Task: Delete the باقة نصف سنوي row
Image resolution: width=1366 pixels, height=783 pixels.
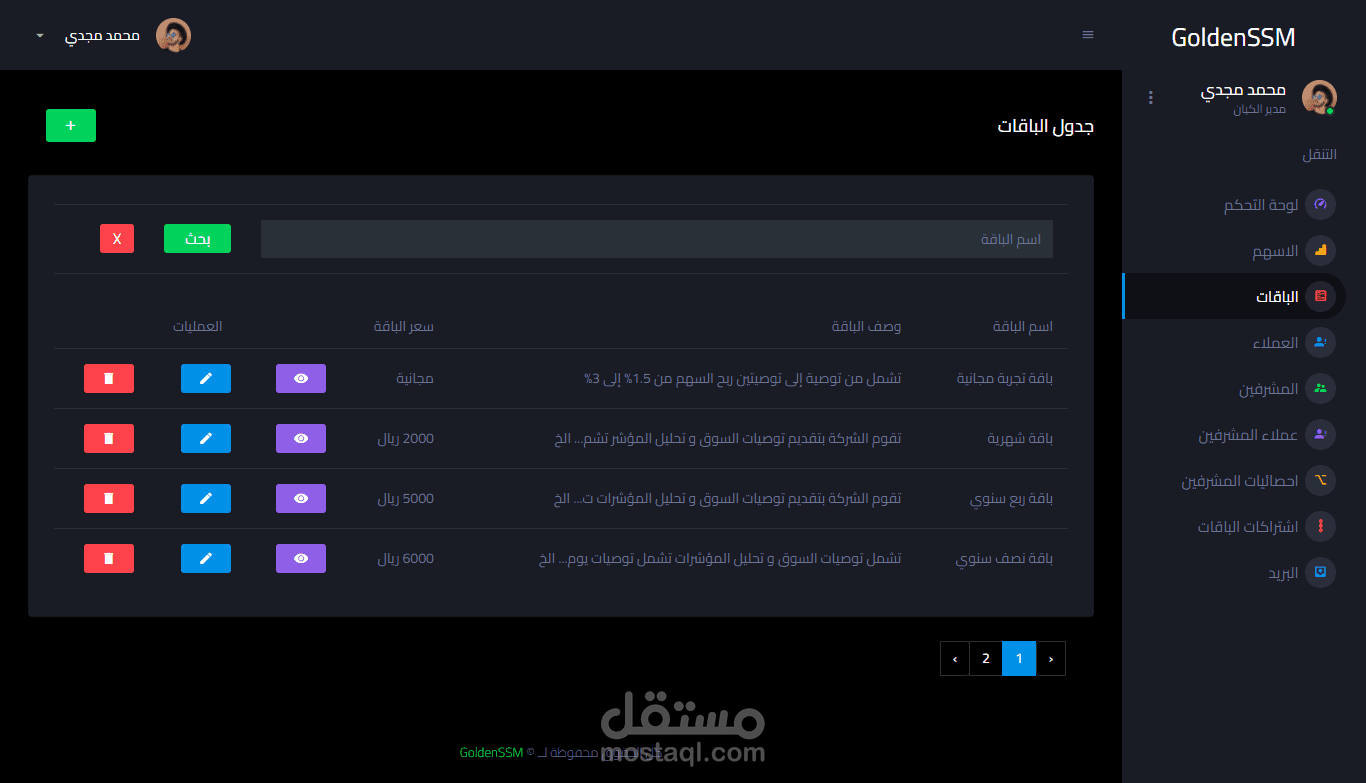Action: point(109,559)
